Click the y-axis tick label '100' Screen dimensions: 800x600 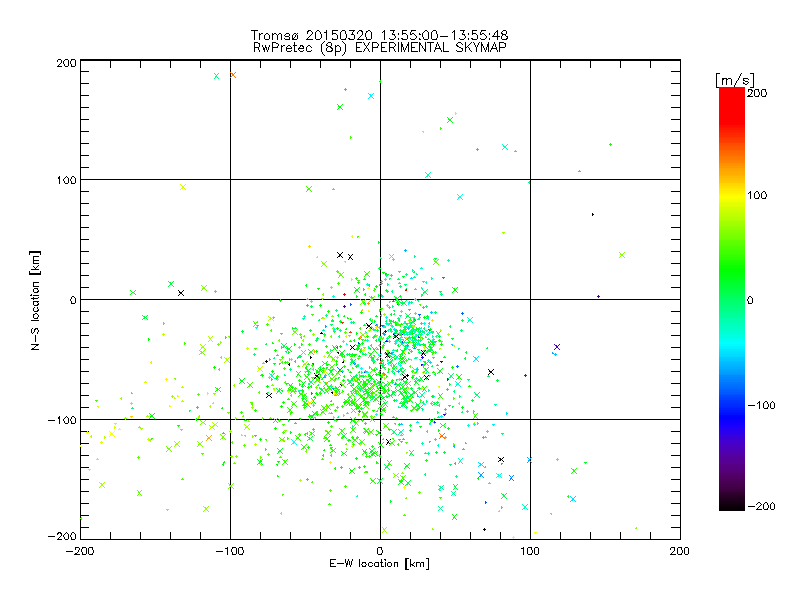(x=66, y=181)
